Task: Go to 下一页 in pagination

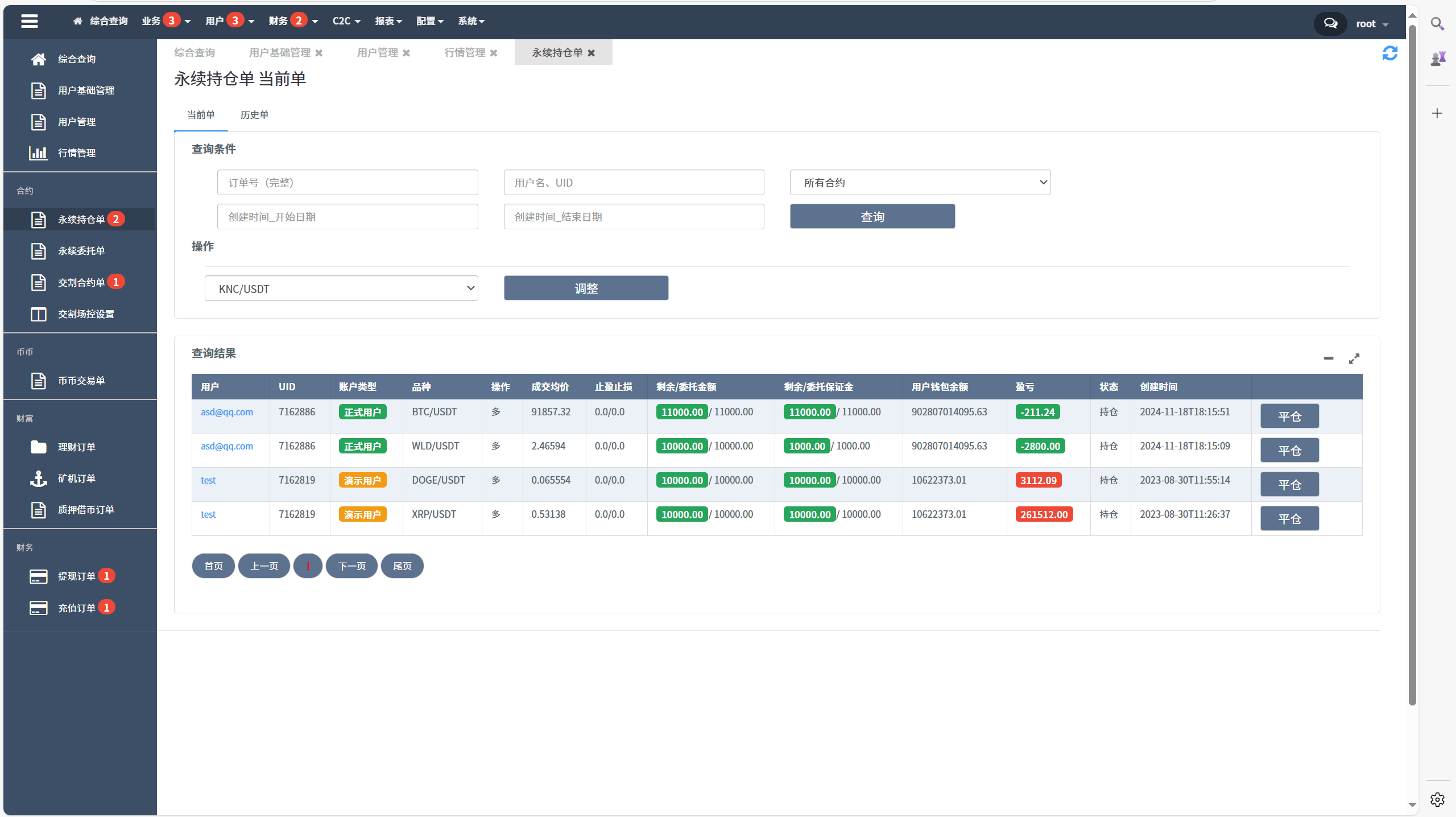Action: click(x=351, y=566)
